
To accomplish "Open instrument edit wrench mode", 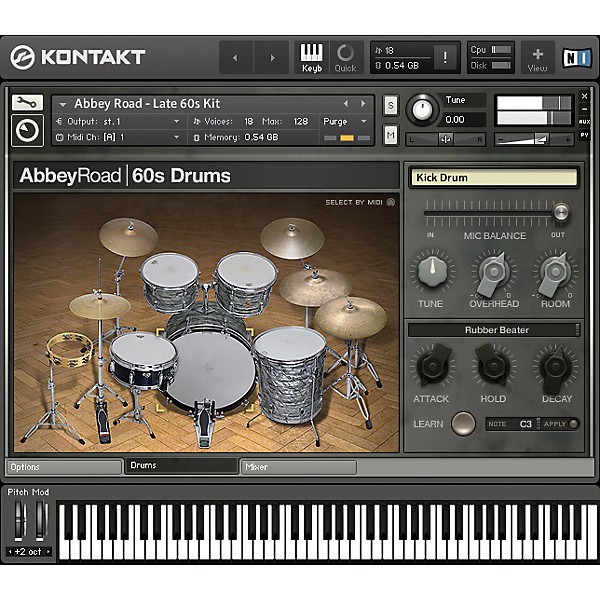I will click(28, 103).
